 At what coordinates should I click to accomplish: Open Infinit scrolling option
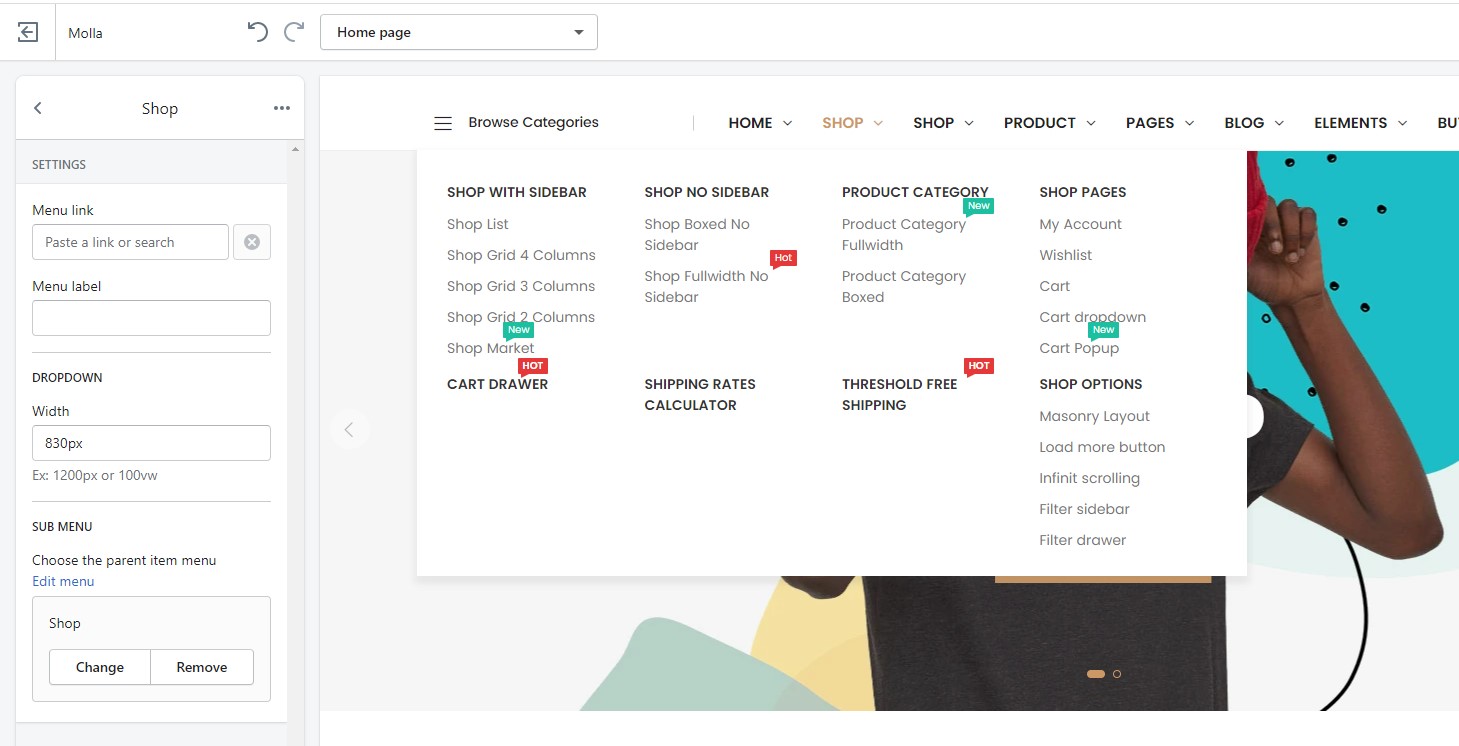1089,478
